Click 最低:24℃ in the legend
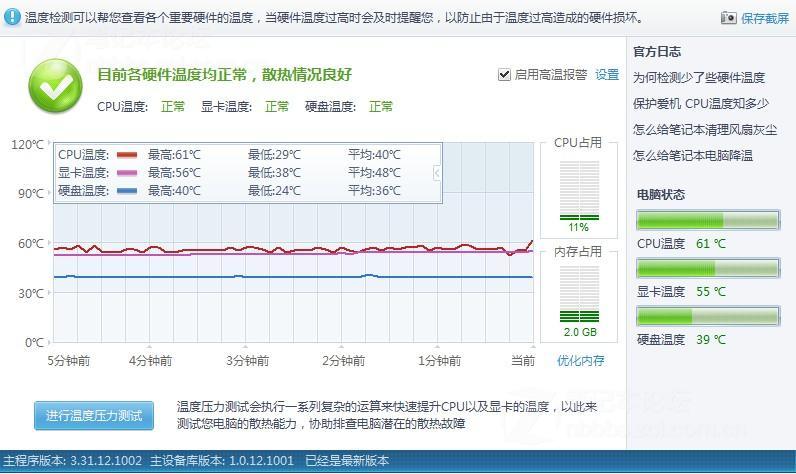The width and height of the screenshot is (796, 474). click(274, 191)
